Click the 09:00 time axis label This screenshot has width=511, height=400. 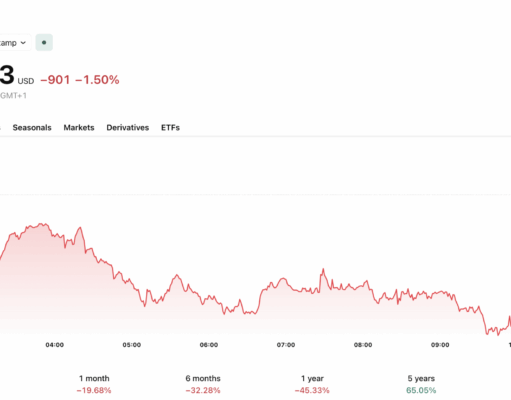(440, 345)
